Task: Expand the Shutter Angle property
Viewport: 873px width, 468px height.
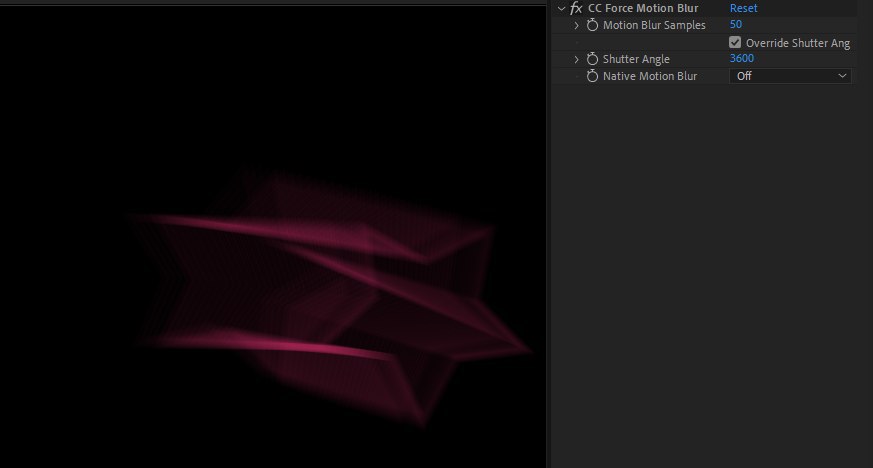Action: pos(577,59)
